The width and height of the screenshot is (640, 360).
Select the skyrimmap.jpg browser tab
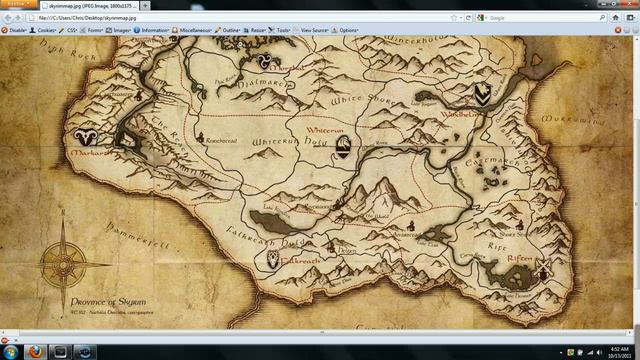tap(90, 6)
